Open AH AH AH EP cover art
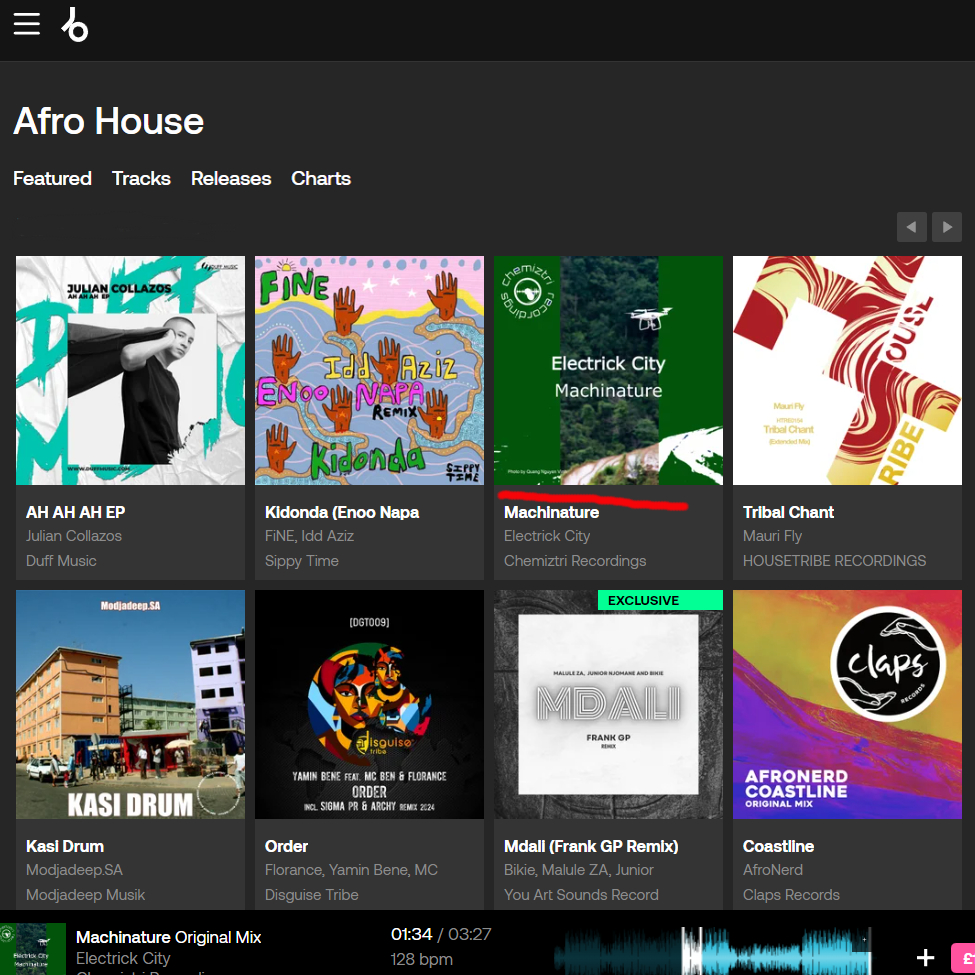This screenshot has width=975, height=975. 131,371
